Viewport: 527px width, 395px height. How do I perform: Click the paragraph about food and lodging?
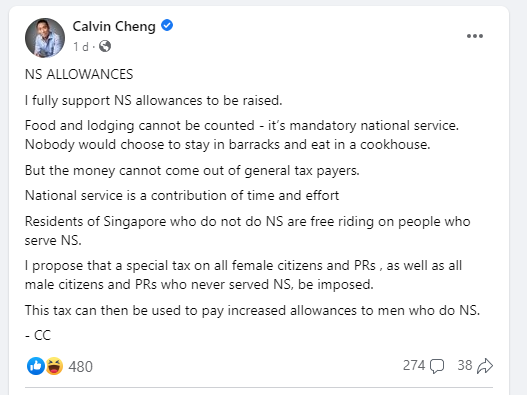[242, 135]
